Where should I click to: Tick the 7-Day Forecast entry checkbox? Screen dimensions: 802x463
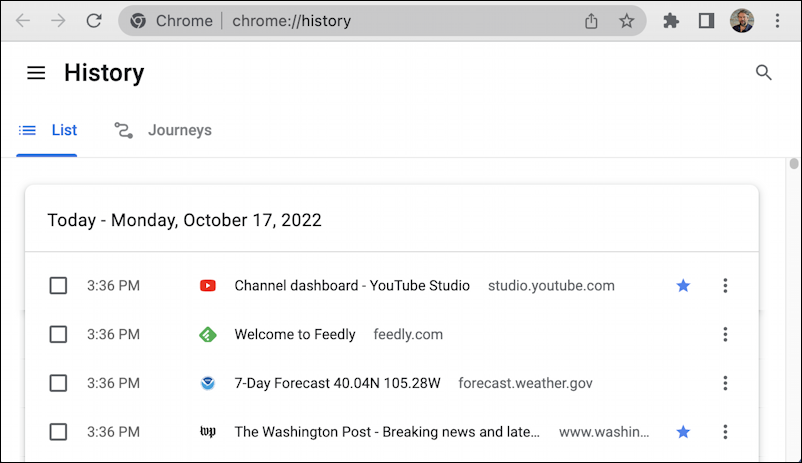click(58, 383)
